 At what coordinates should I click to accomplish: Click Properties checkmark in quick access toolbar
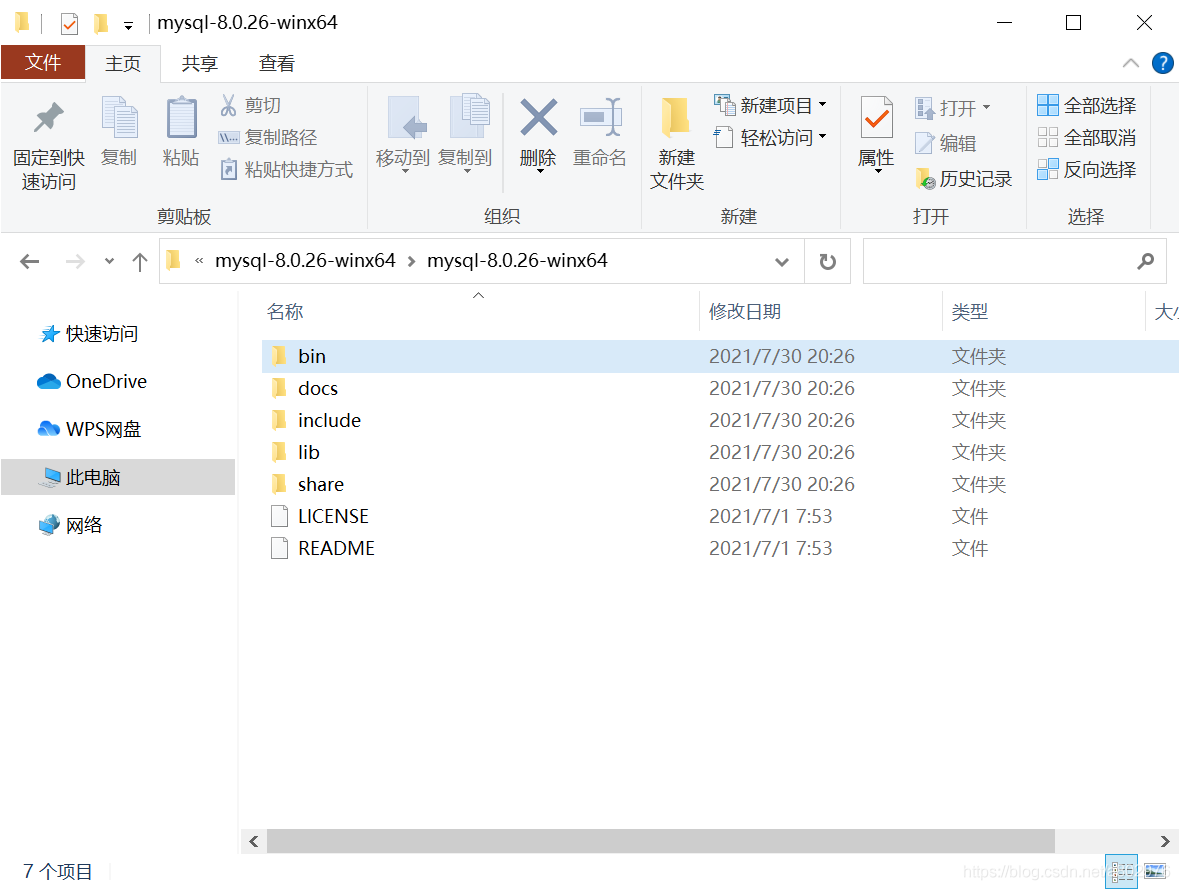pos(69,24)
